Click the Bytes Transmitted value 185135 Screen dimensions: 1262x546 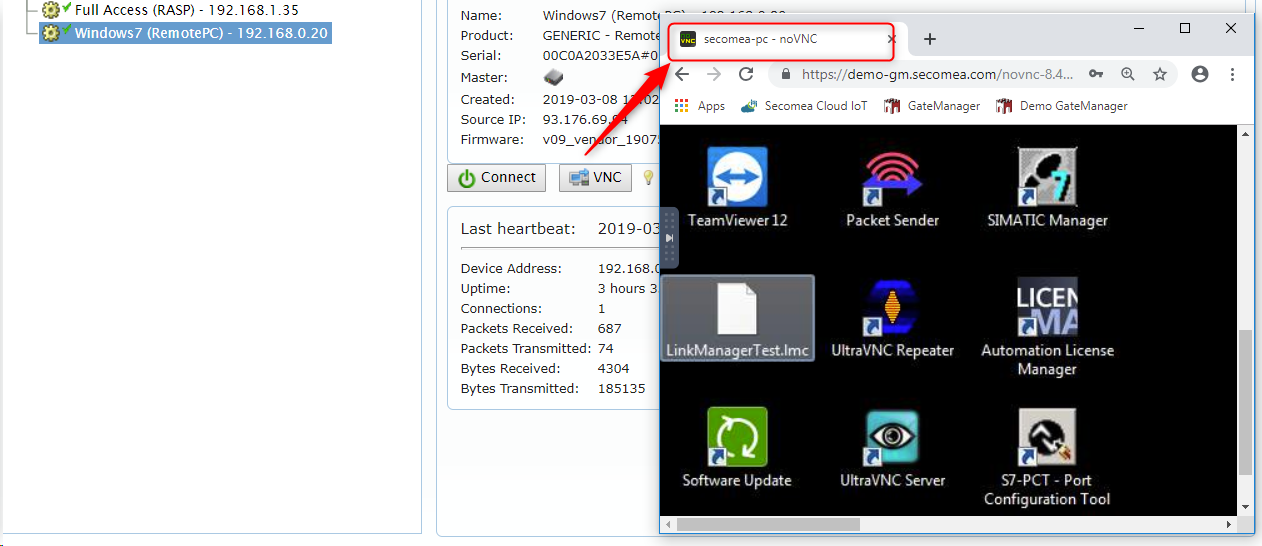(x=622, y=388)
